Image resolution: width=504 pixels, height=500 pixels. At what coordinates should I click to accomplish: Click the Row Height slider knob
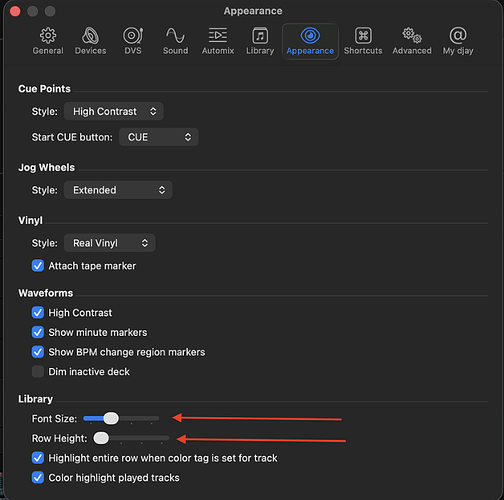click(x=101, y=438)
